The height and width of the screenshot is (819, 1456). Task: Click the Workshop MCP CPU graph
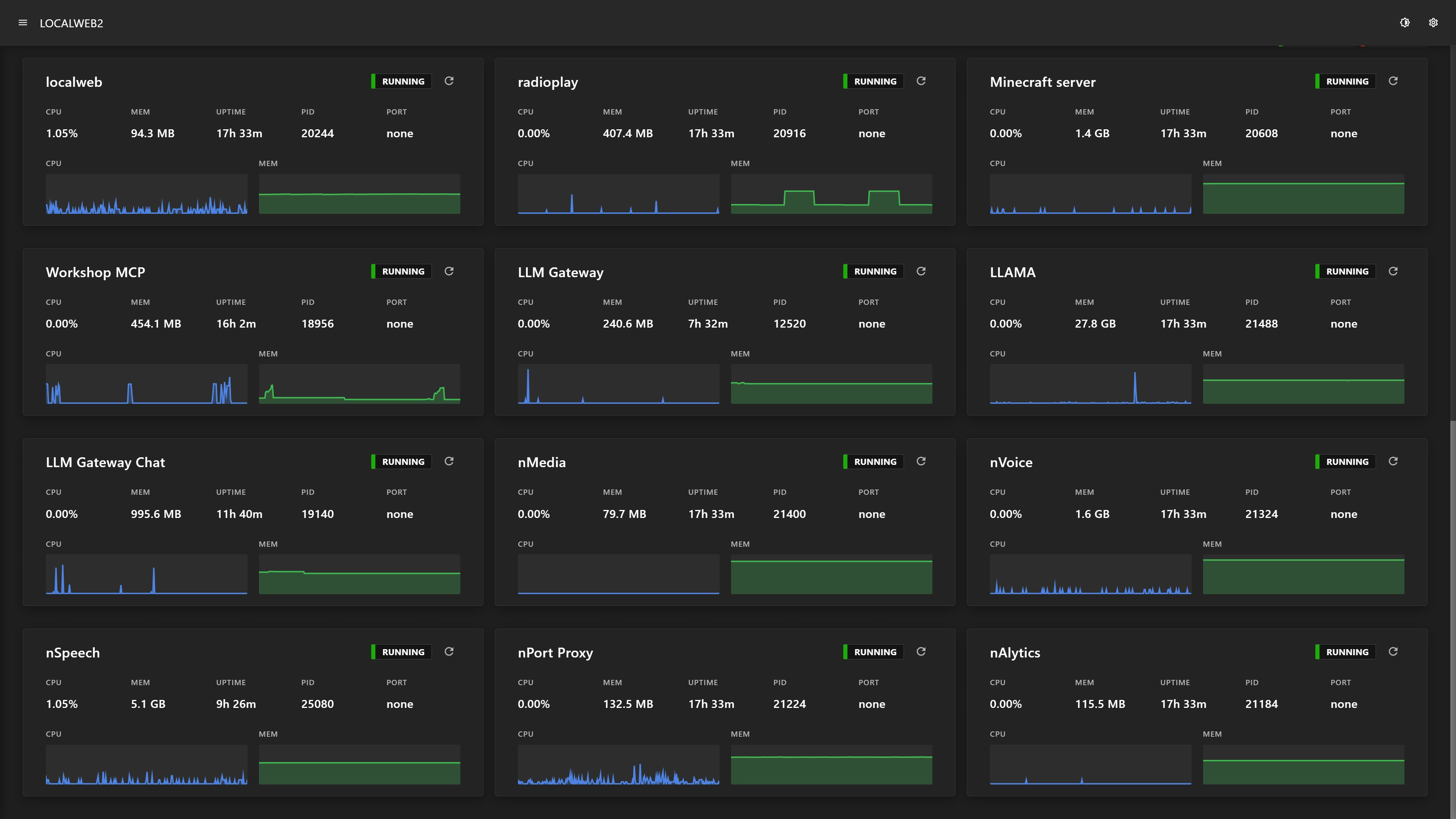click(x=146, y=384)
